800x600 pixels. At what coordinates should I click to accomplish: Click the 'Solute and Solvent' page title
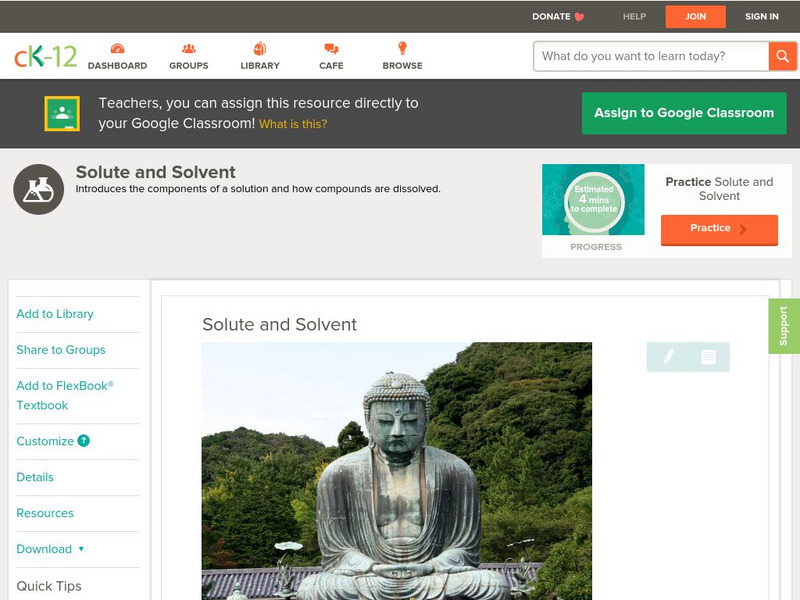point(156,172)
